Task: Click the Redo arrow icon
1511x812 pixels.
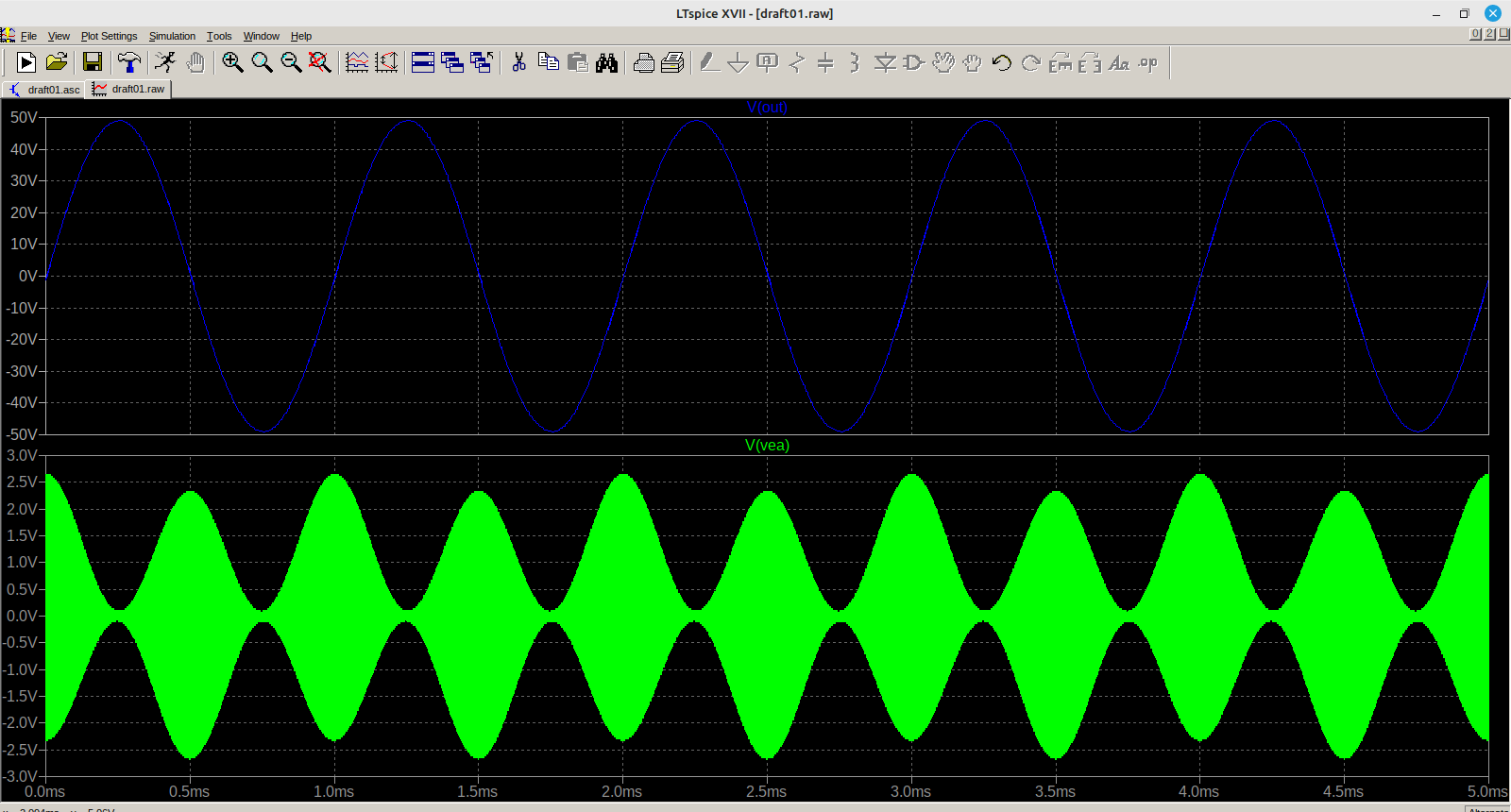Action: [1031, 62]
